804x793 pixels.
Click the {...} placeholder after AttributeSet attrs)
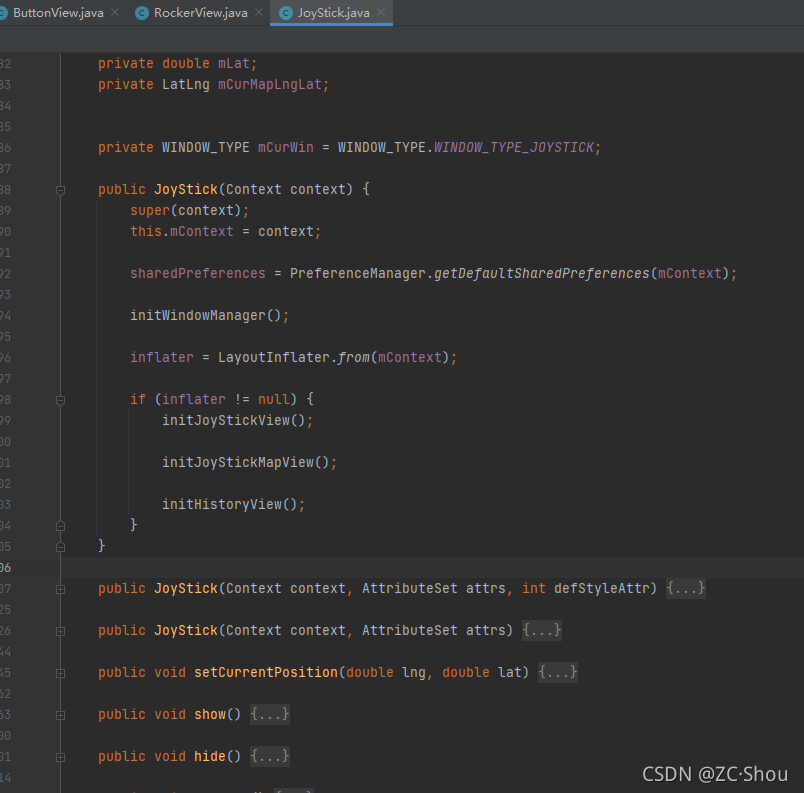click(x=541, y=630)
